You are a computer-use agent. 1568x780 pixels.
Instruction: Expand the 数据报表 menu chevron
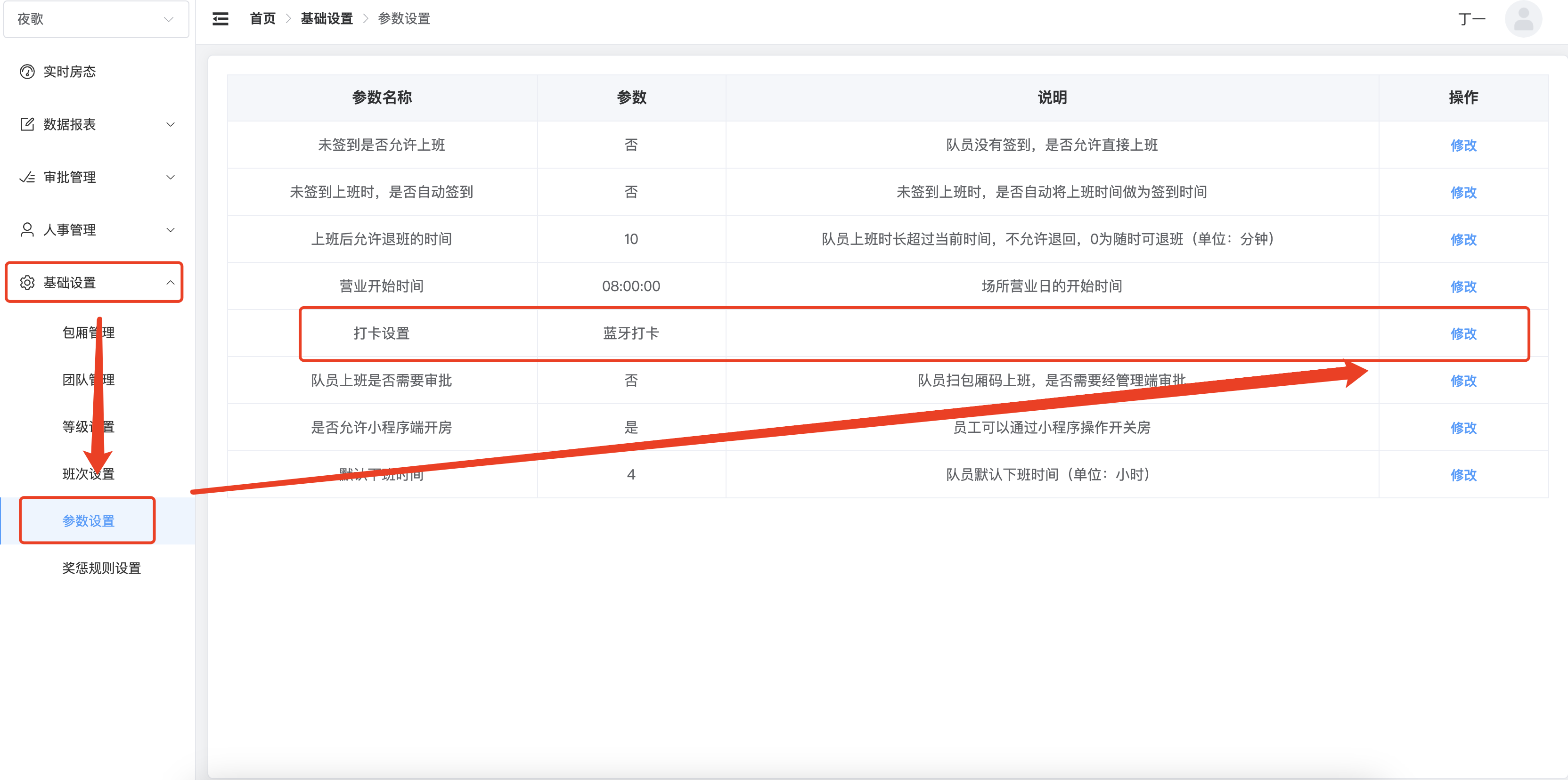[171, 125]
